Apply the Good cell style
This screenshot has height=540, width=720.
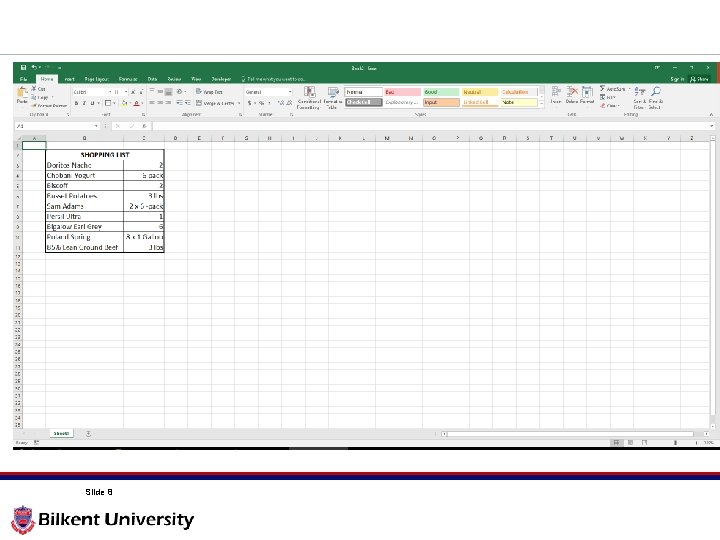441,92
